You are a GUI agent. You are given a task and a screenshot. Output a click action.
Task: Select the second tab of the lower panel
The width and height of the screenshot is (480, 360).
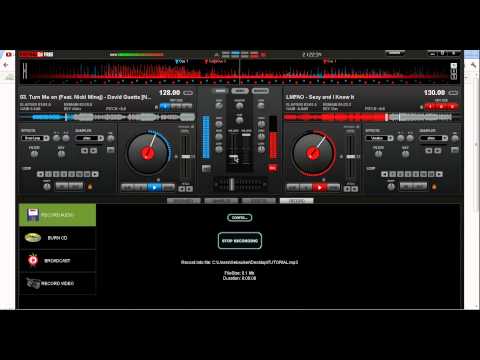[221, 201]
